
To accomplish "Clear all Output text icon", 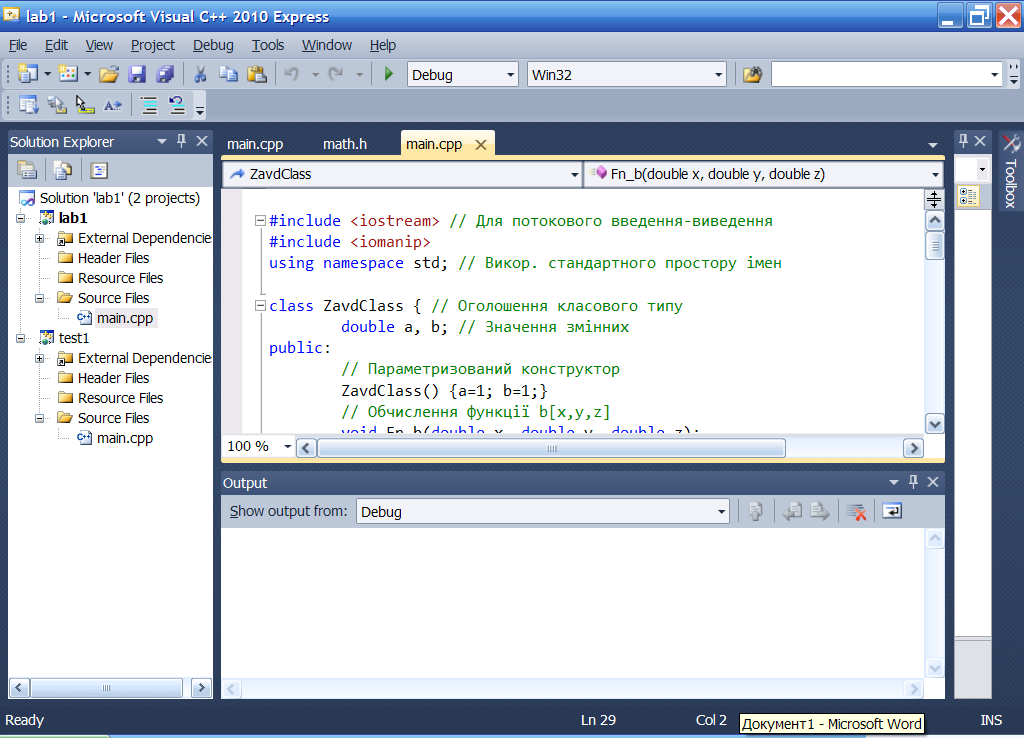I will point(856,511).
